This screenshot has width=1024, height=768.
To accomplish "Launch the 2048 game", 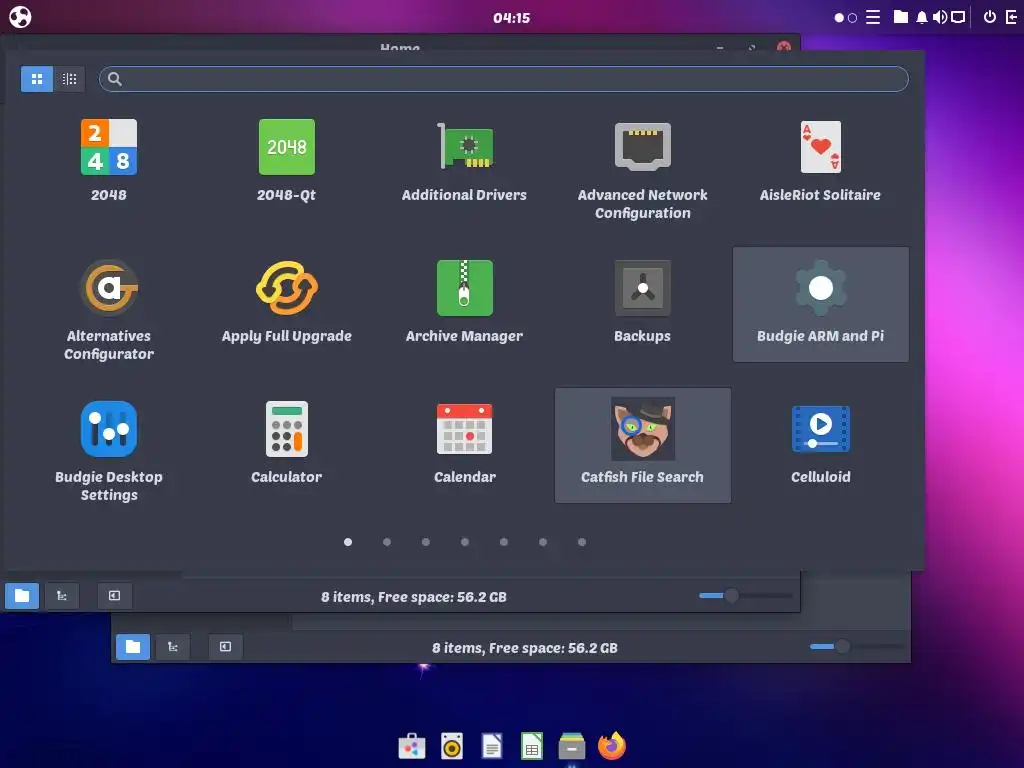I will 108,161.
